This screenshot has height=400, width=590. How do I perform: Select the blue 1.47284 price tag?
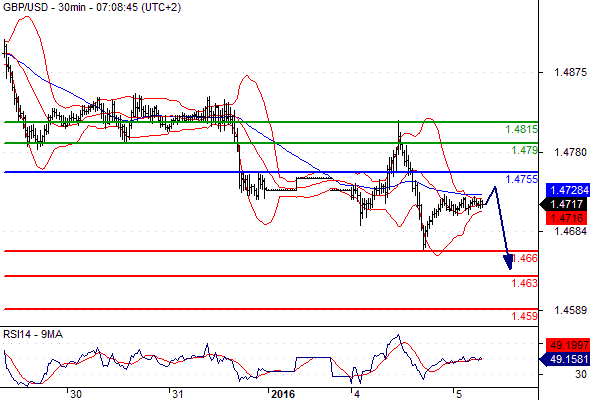(x=568, y=190)
